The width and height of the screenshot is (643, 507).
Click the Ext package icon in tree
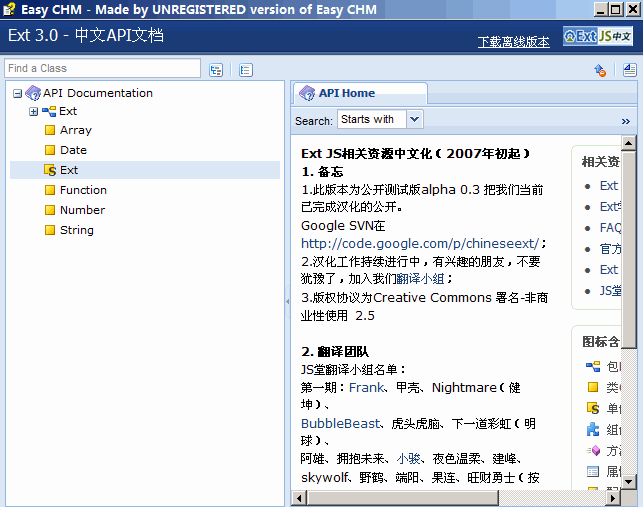pyautogui.click(x=49, y=111)
